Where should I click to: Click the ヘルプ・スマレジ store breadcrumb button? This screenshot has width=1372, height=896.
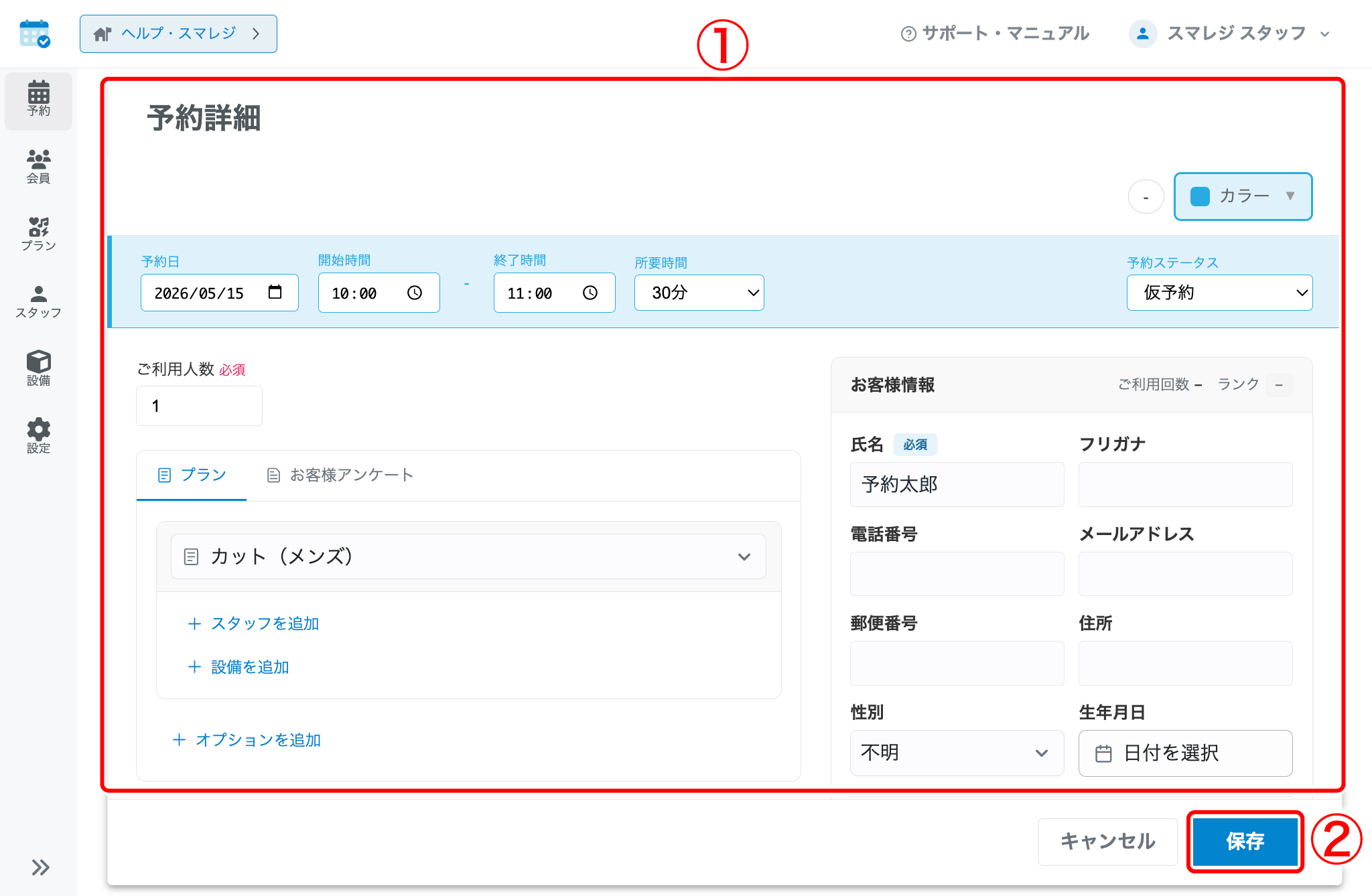click(x=178, y=33)
